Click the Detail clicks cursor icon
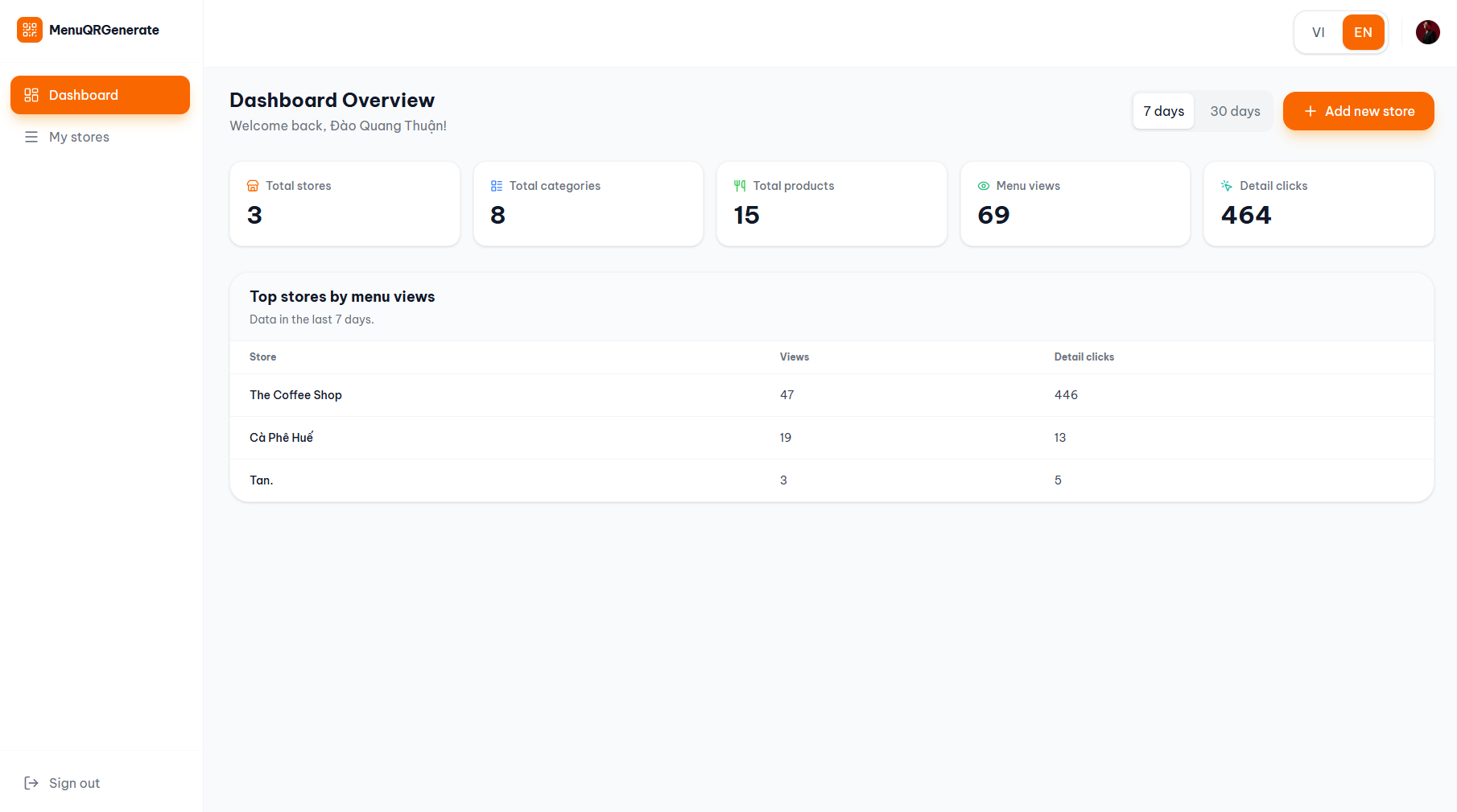This screenshot has width=1457, height=812. 1227,186
